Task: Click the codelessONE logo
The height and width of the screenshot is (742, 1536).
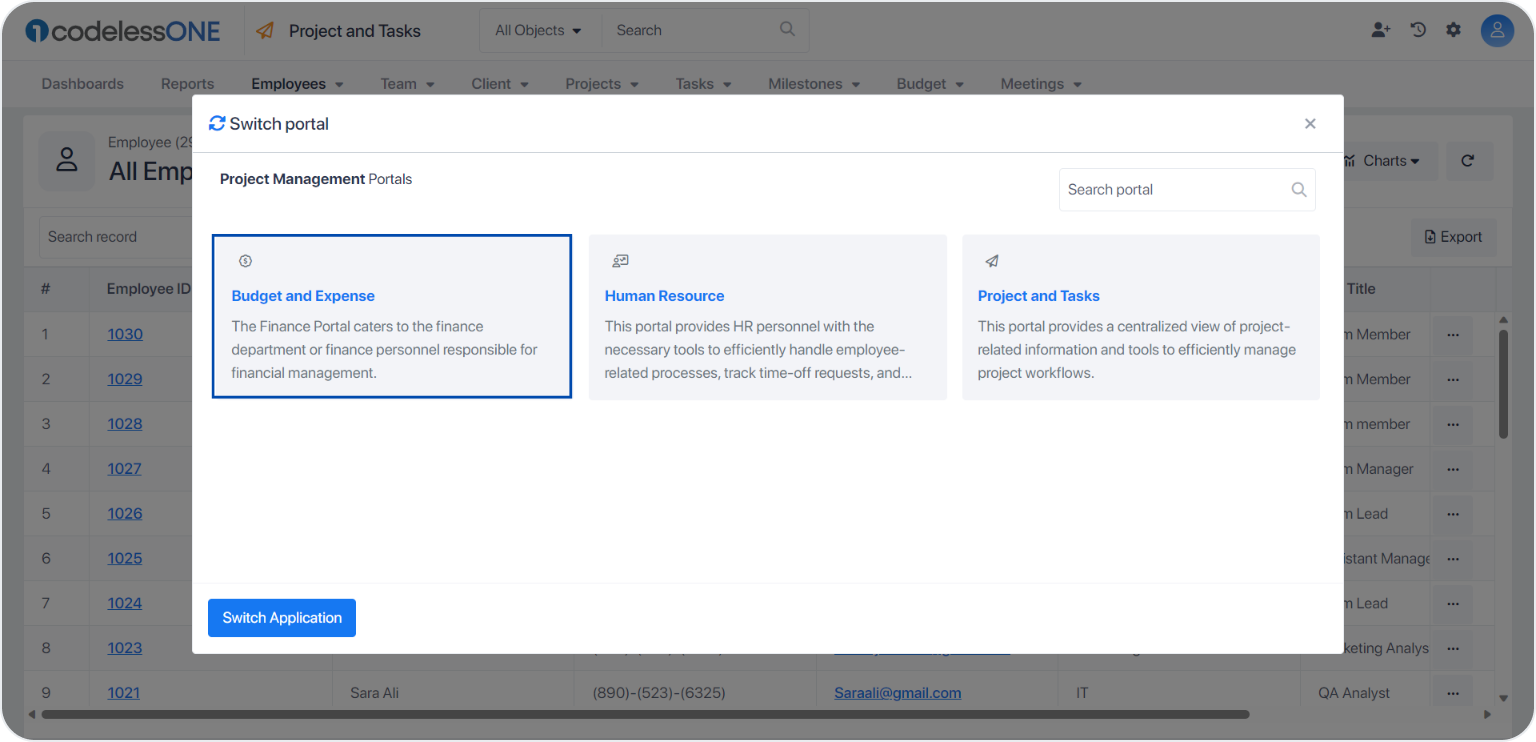Action: 123,31
